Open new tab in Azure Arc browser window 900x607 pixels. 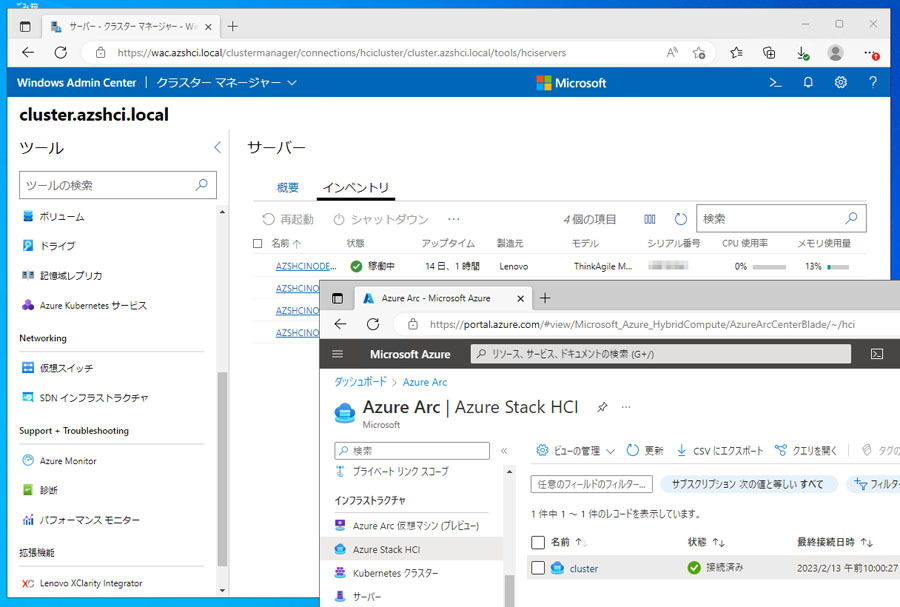[545, 298]
